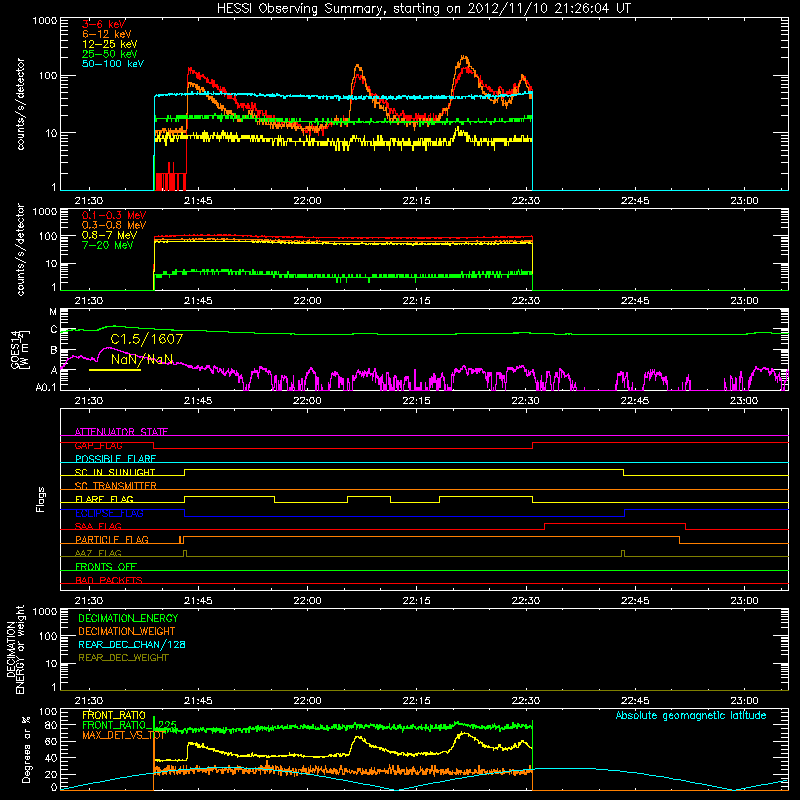Click the FRONTS_OFF flag label

(106, 566)
